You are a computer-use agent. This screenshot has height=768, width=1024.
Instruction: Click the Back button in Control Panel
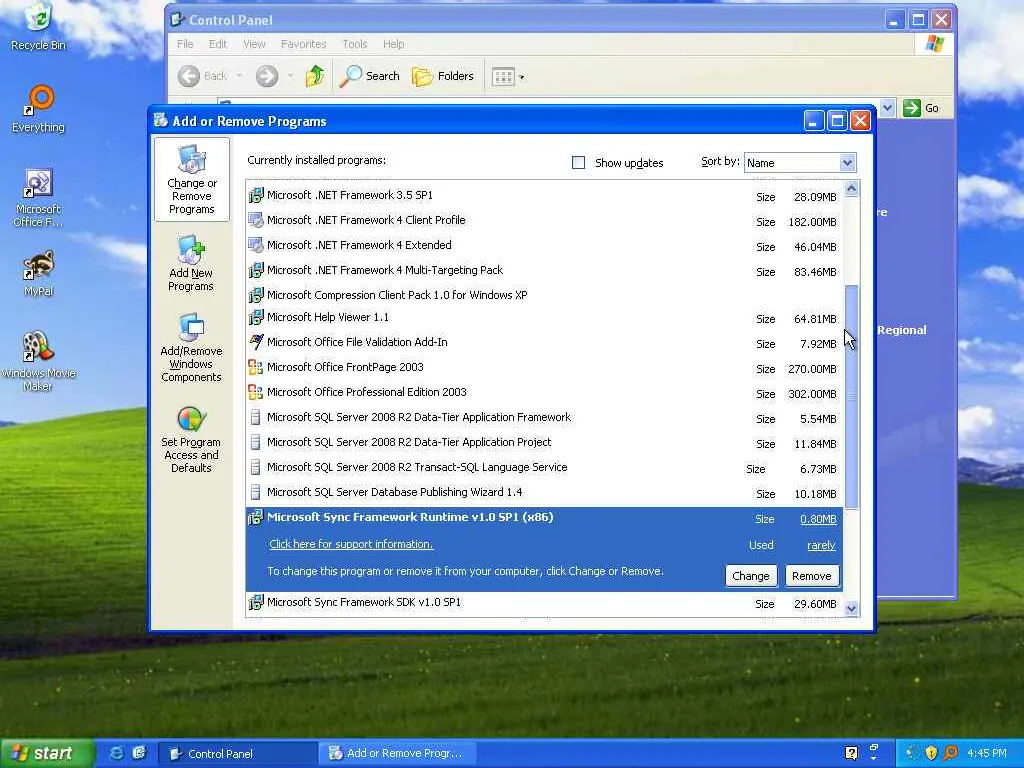pyautogui.click(x=202, y=76)
